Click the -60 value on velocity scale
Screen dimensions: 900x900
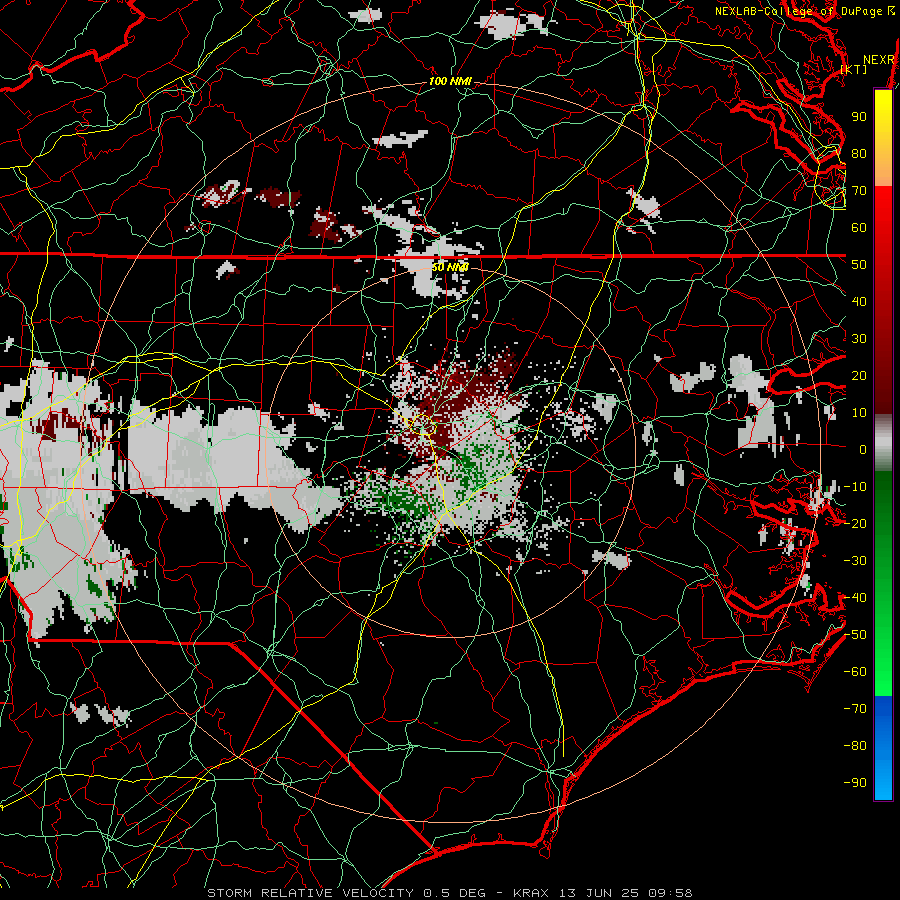pyautogui.click(x=855, y=672)
